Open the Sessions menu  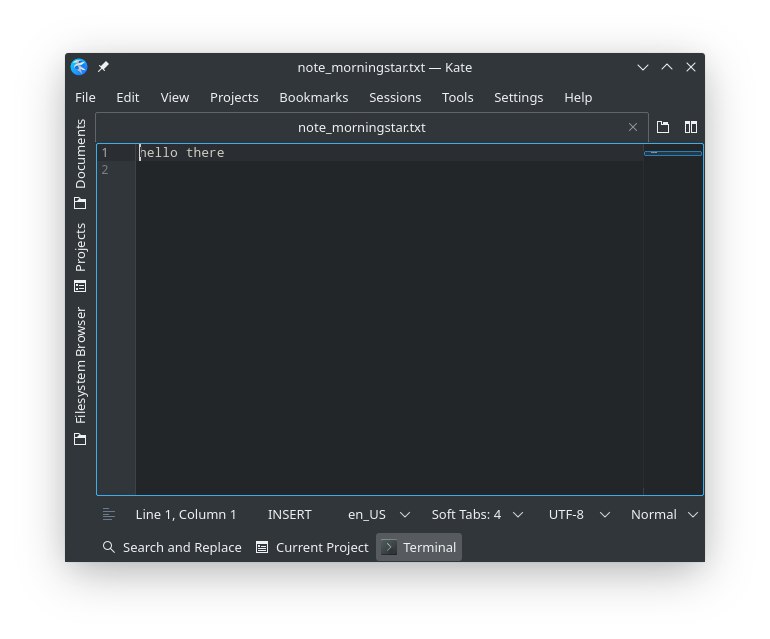395,97
